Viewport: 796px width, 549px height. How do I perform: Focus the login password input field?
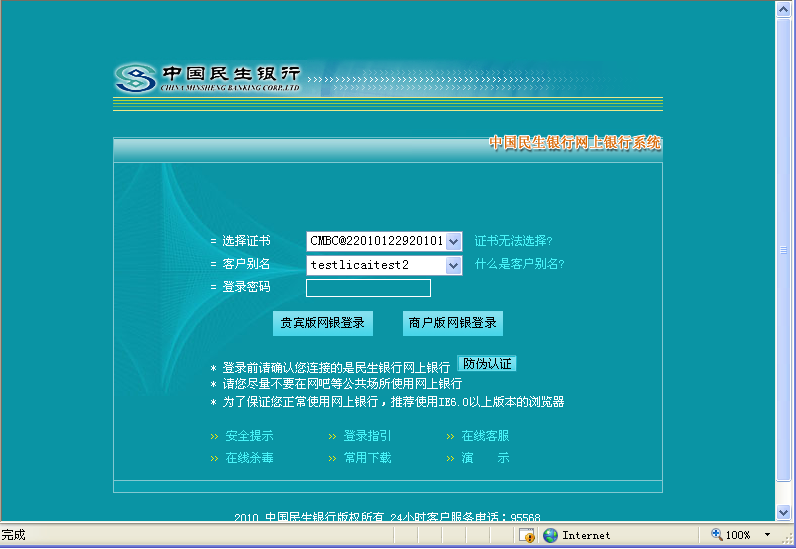tap(369, 288)
